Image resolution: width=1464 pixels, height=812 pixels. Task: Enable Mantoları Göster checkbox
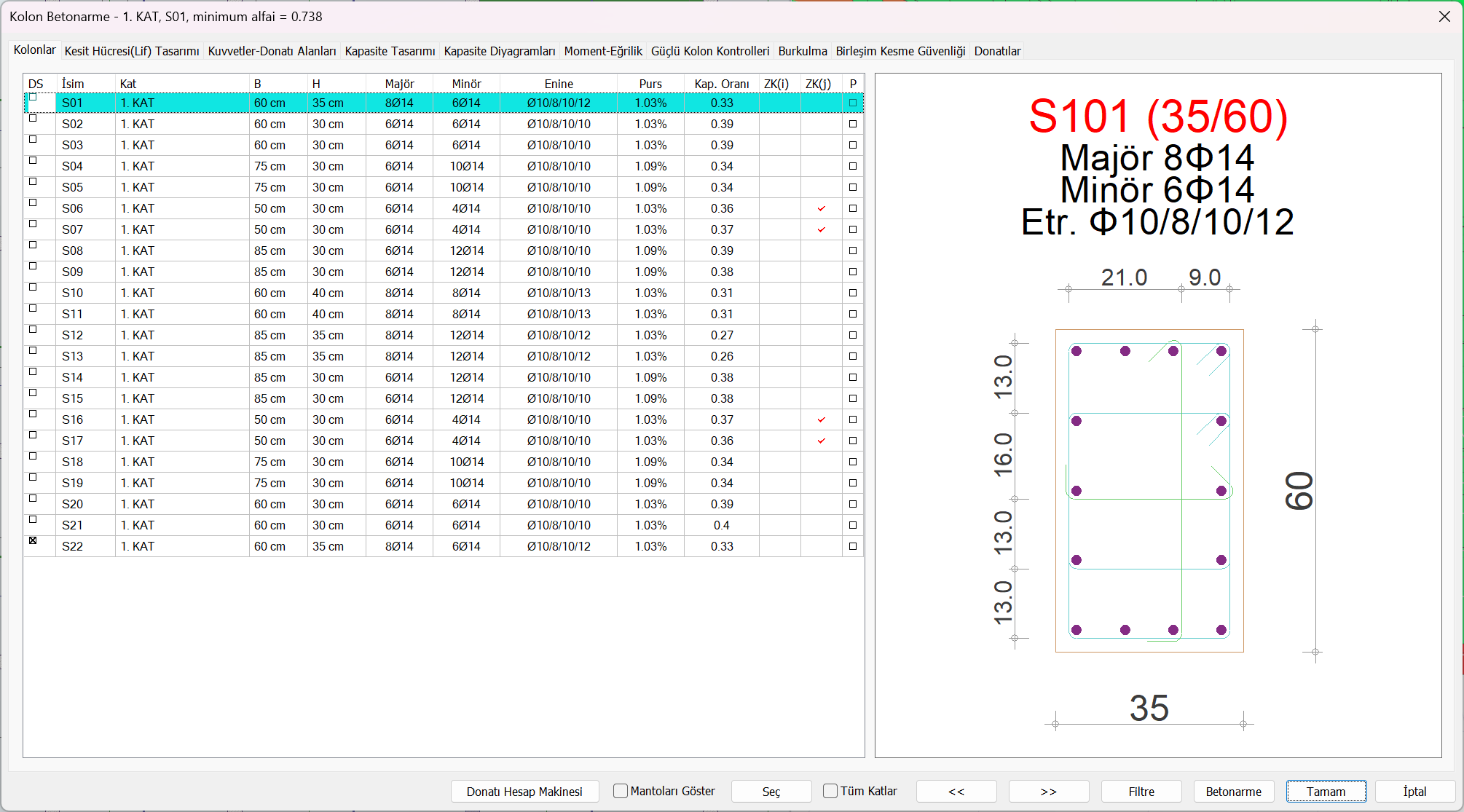coord(621,791)
